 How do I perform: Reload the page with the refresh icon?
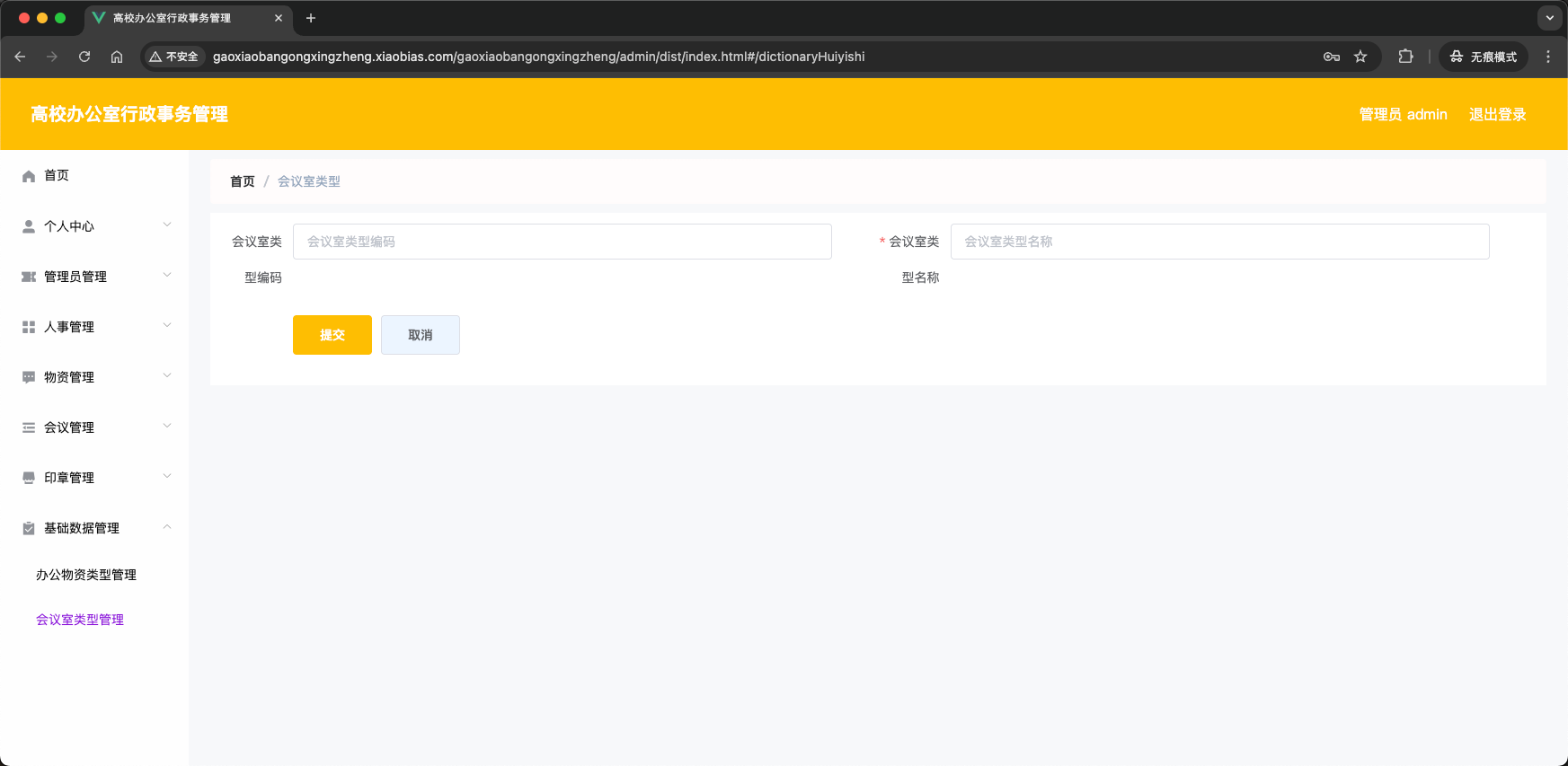pyautogui.click(x=84, y=57)
